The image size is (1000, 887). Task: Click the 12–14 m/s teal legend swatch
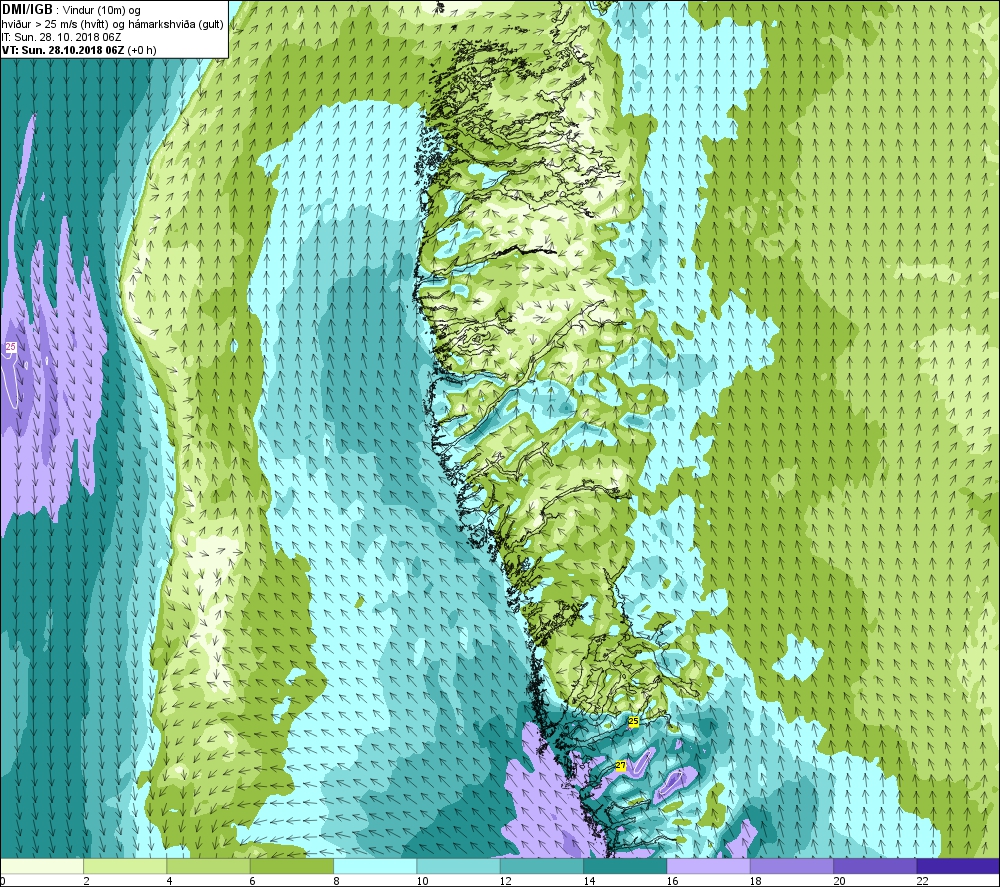coord(541,866)
